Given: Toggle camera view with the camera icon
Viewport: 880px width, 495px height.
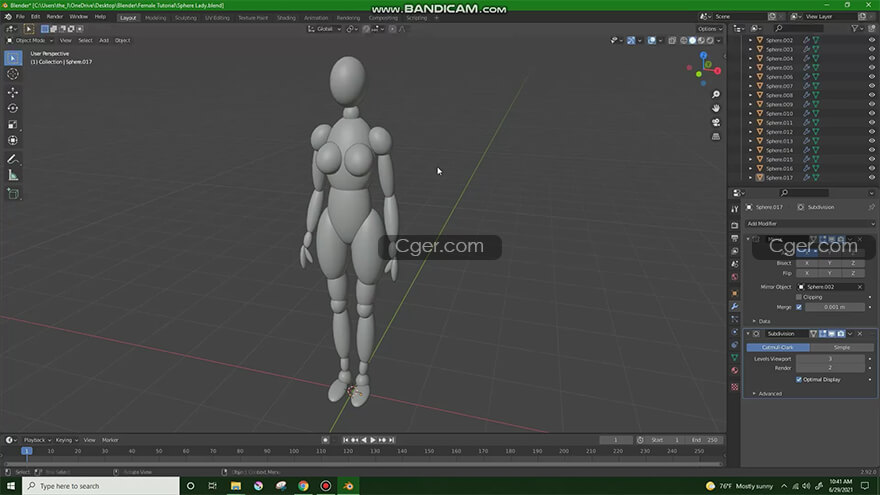Looking at the screenshot, I should [x=716, y=122].
